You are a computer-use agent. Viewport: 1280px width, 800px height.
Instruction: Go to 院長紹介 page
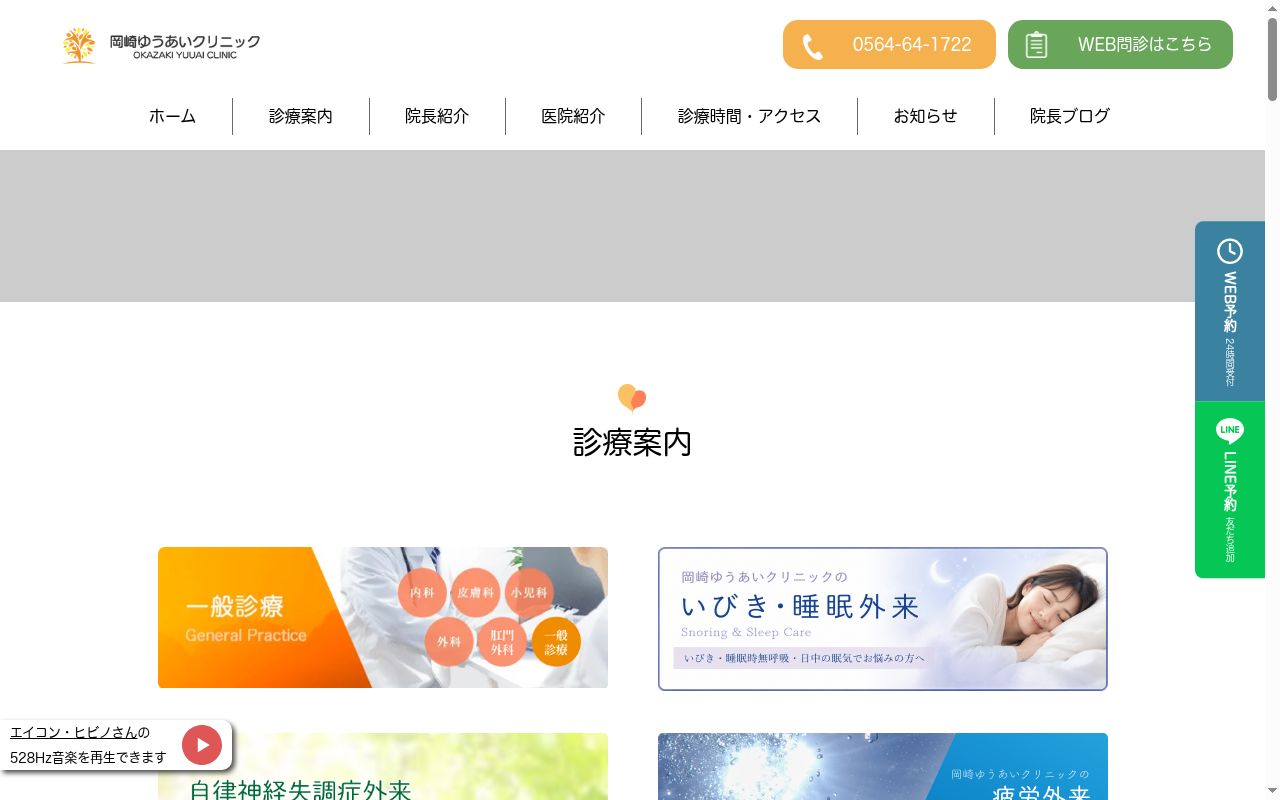[437, 116]
